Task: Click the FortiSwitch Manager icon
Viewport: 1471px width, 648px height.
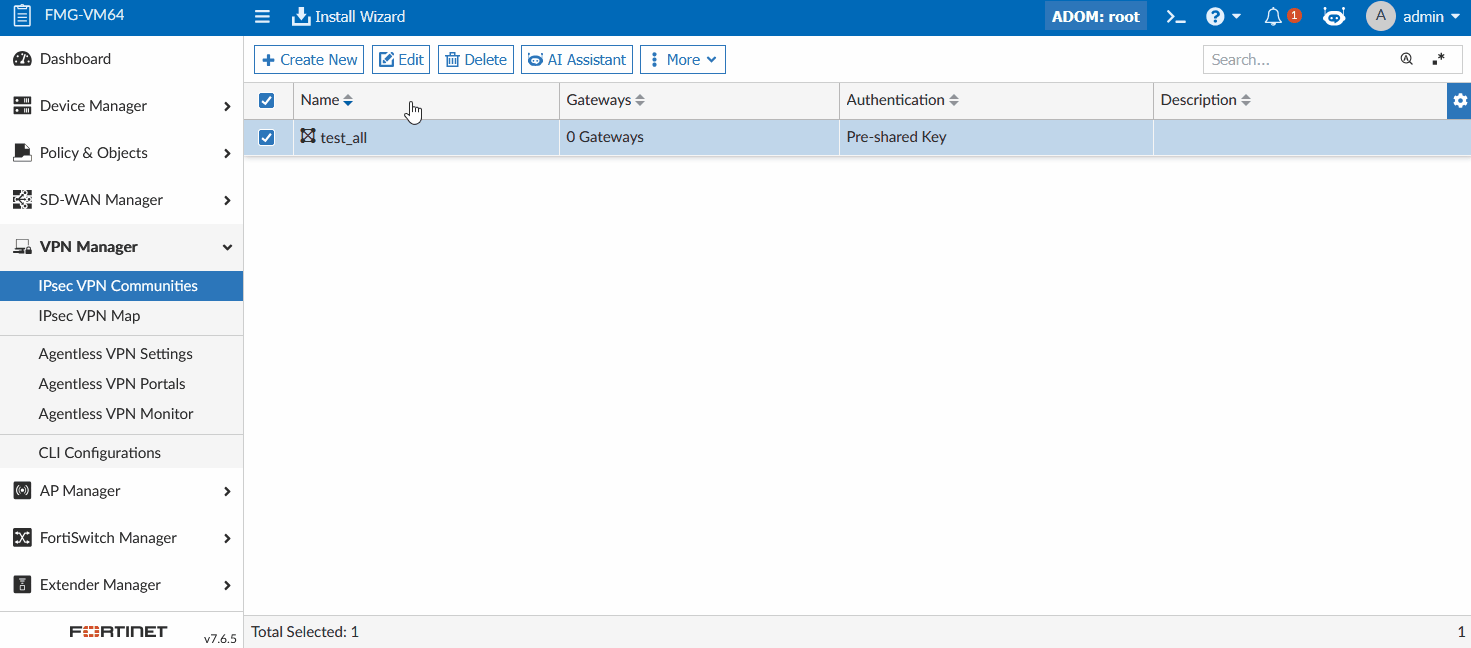Action: pyautogui.click(x=22, y=538)
